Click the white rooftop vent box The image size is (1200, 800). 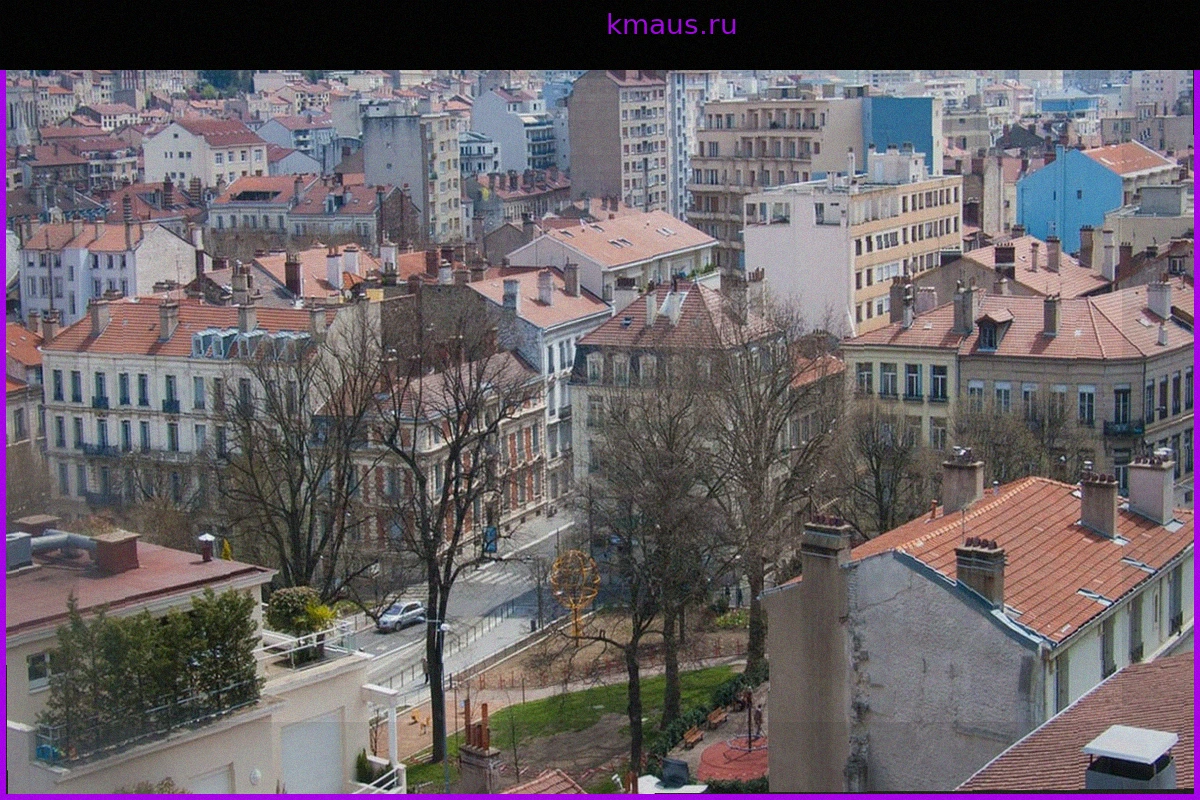(1131, 757)
